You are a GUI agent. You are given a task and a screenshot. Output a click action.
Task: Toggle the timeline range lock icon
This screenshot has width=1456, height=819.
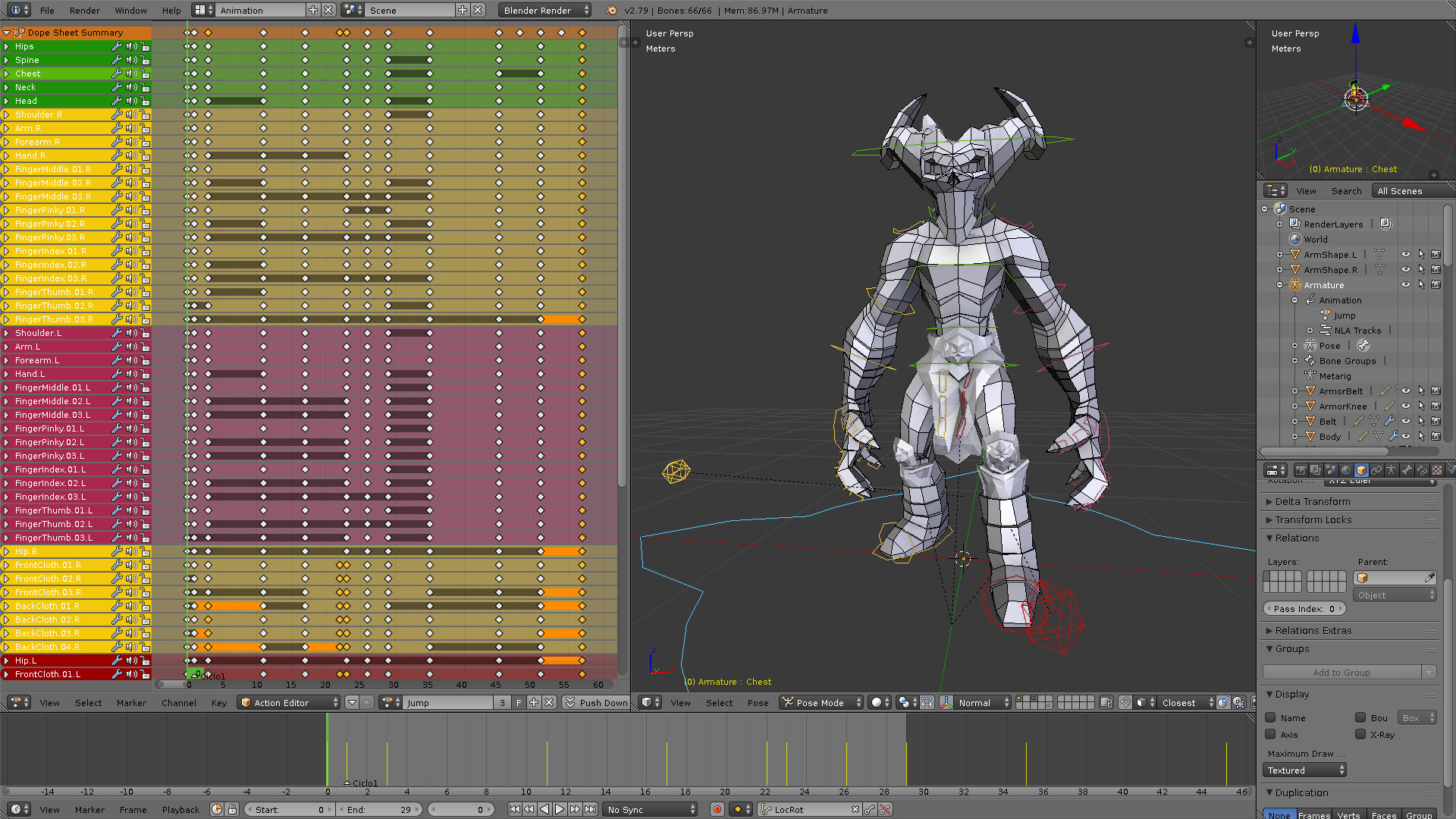click(233, 810)
